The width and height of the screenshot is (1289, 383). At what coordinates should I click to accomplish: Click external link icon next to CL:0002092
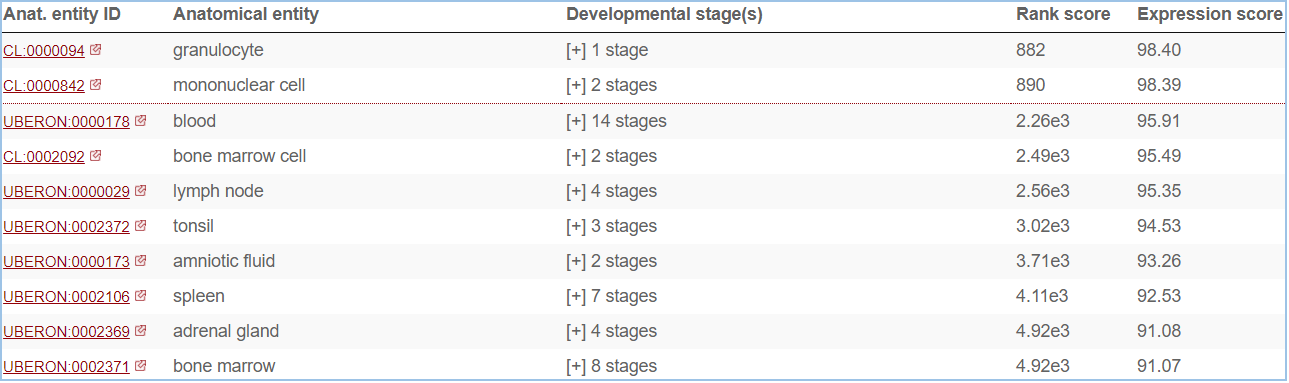click(x=96, y=156)
